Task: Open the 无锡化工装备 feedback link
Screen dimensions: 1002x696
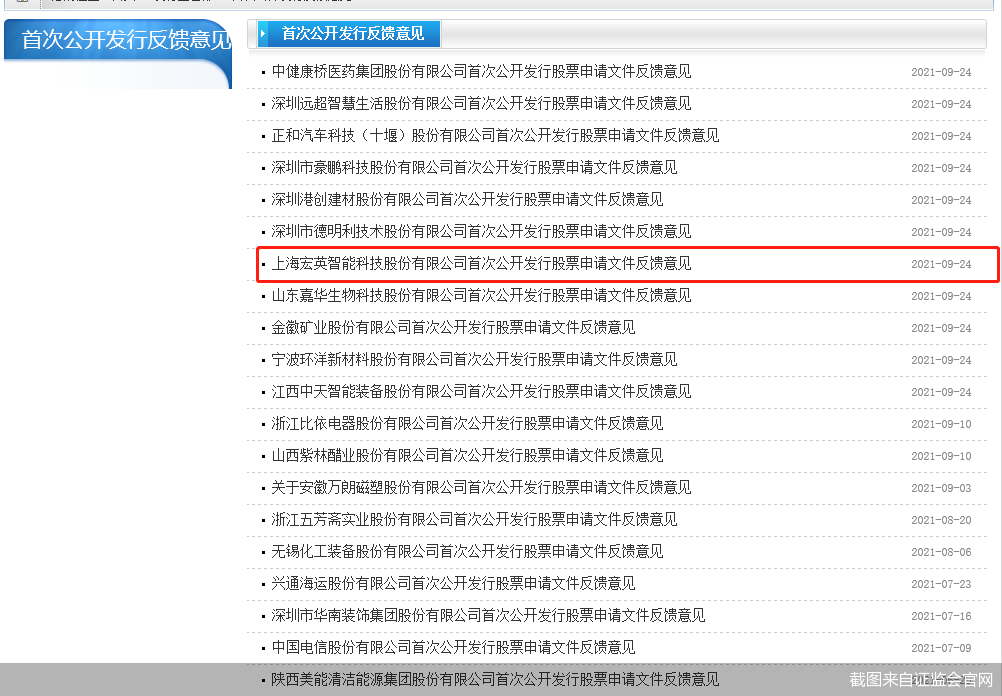Action: (467, 551)
